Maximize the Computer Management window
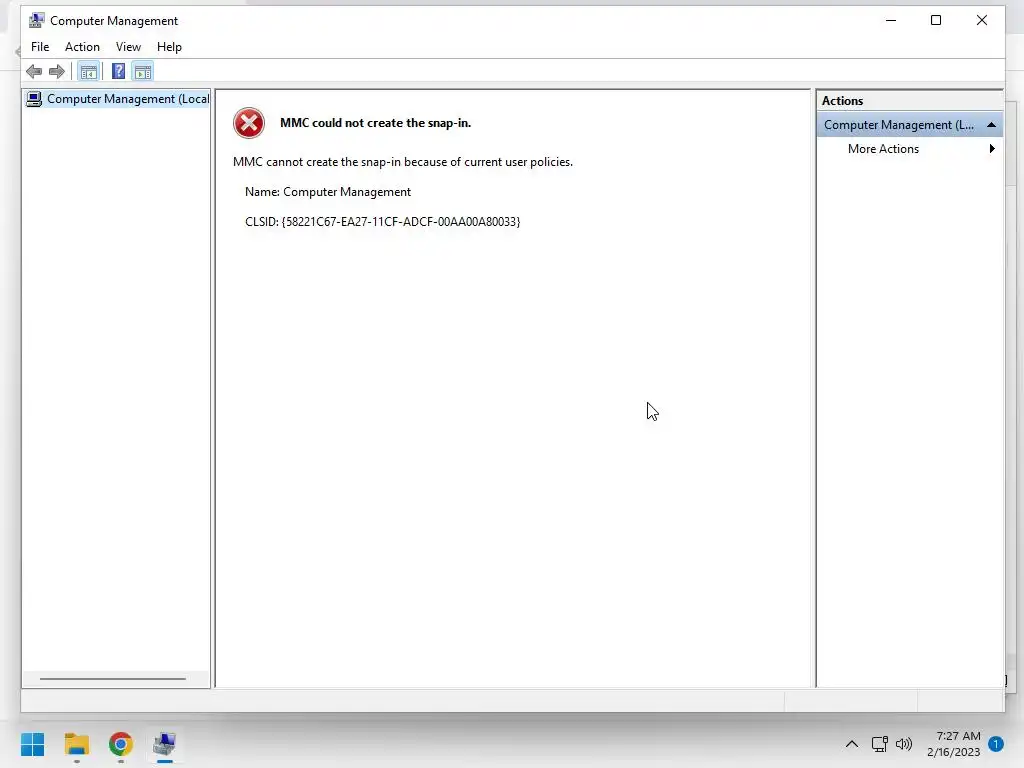Viewport: 1024px width, 768px height. coord(936,20)
